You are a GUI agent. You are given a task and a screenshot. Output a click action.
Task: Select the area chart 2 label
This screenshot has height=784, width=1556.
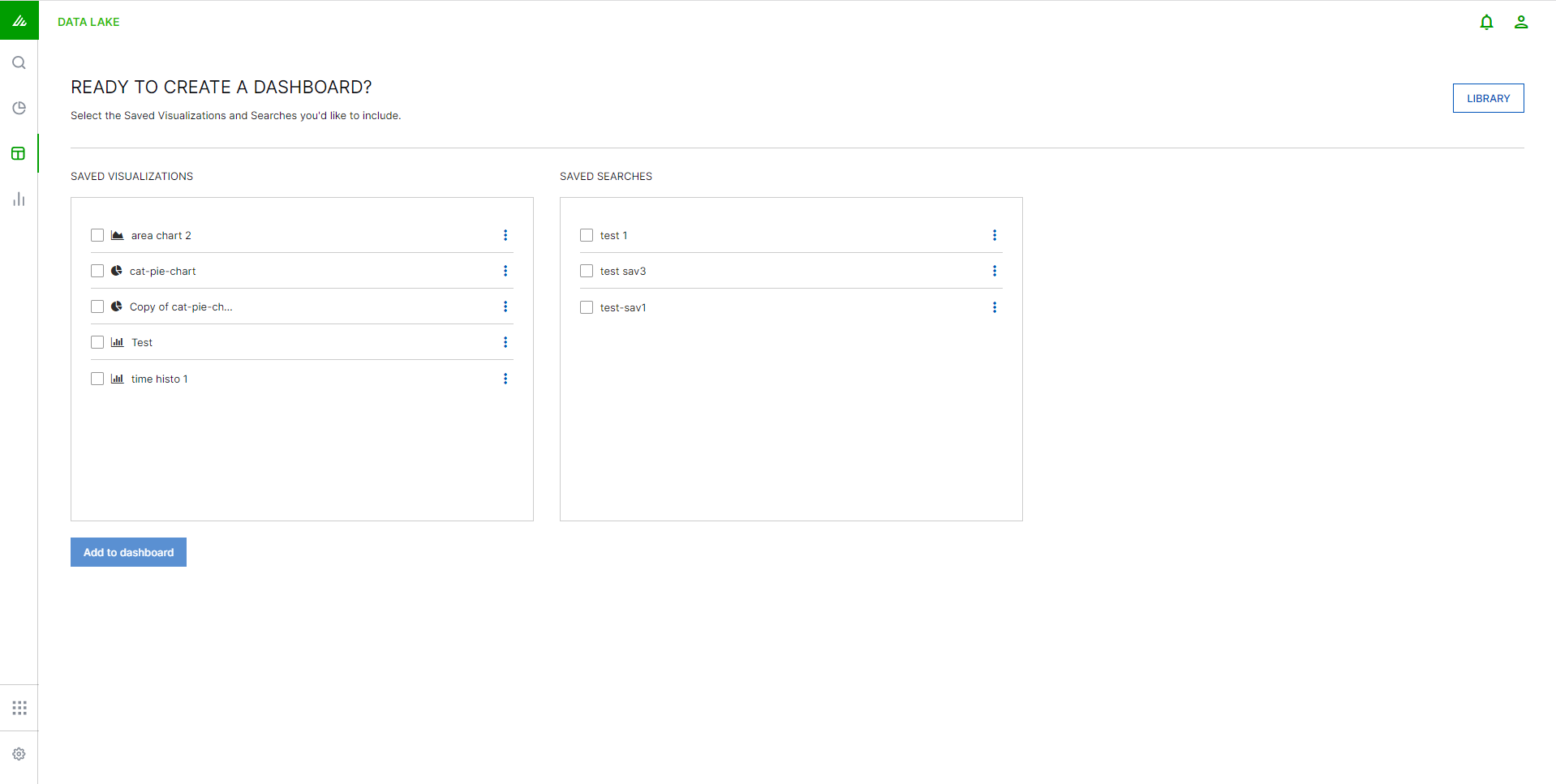click(161, 235)
